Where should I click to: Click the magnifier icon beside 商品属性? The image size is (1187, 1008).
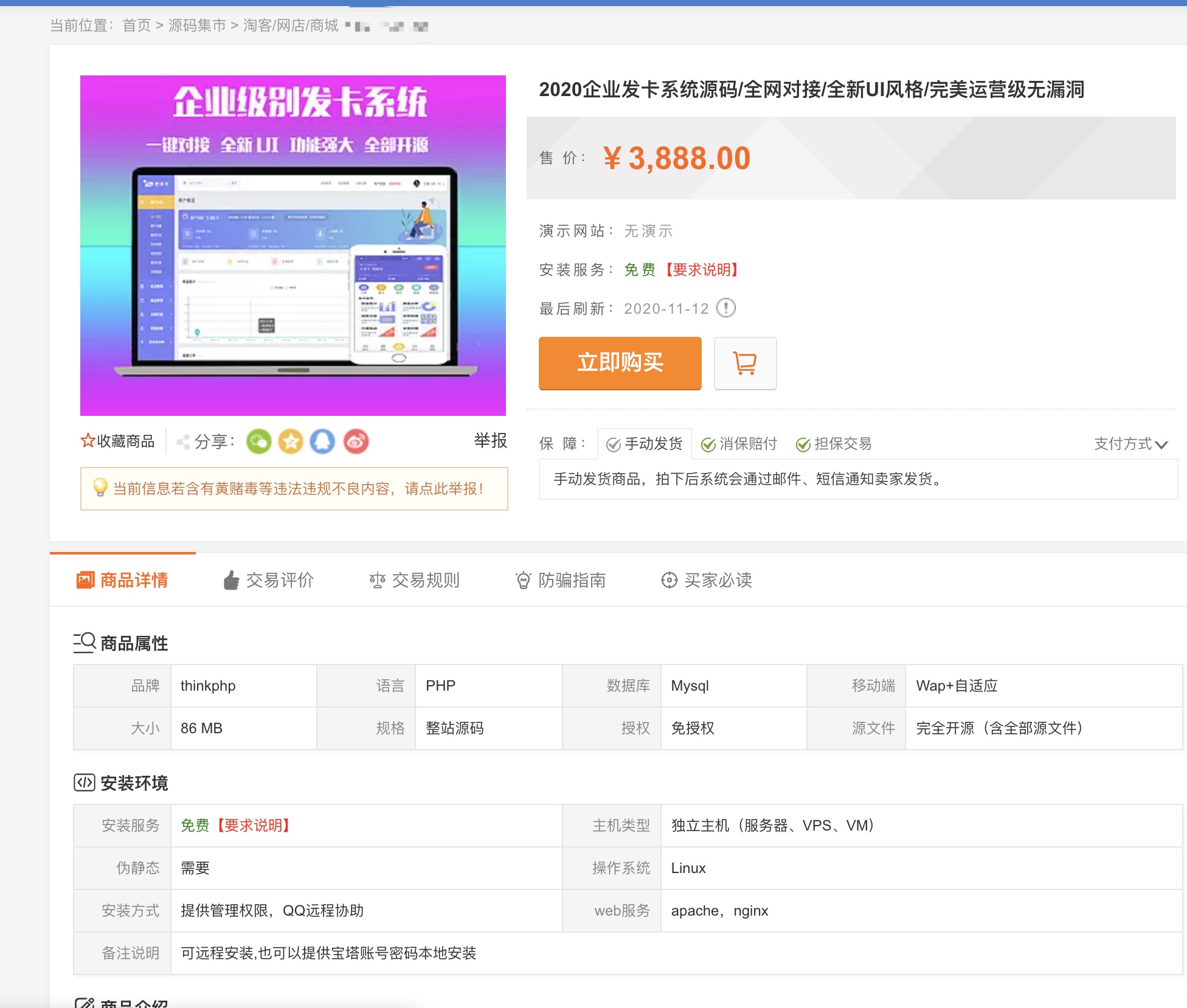coord(84,643)
